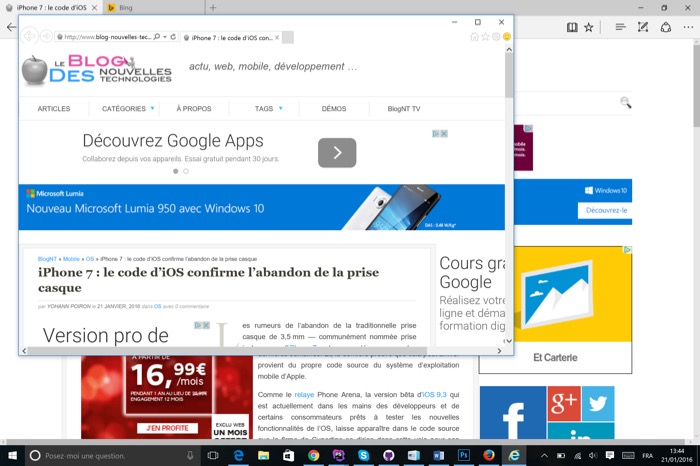
Task: Click Edge's Make a Web Note icon
Action: tap(643, 27)
